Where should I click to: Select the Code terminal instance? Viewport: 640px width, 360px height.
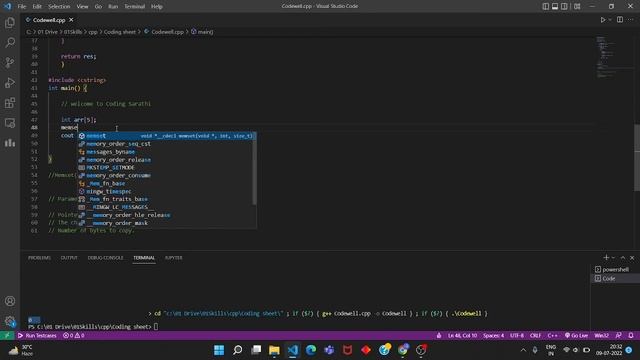click(615, 278)
